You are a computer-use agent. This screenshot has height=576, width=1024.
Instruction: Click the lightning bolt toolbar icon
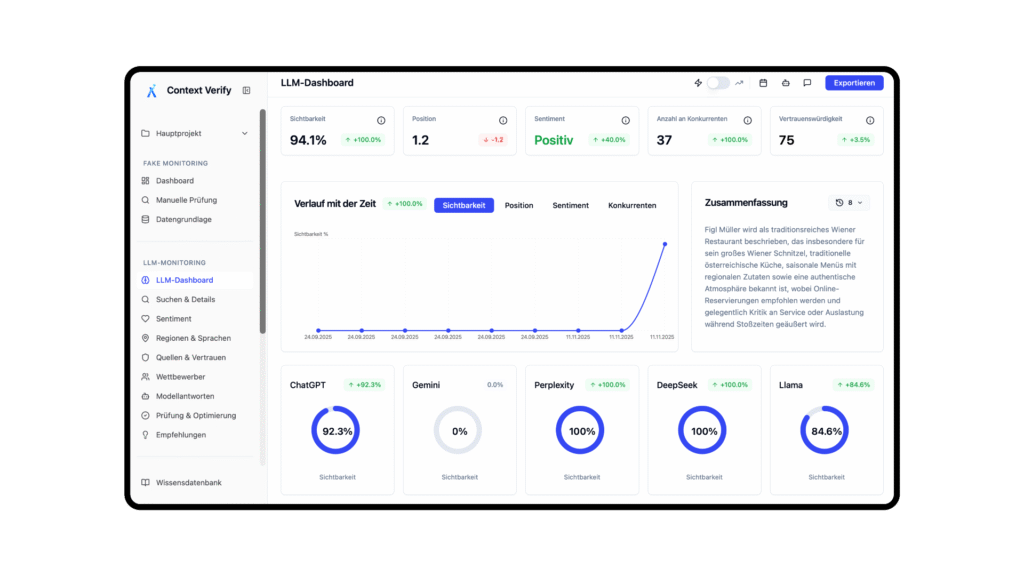tap(698, 83)
